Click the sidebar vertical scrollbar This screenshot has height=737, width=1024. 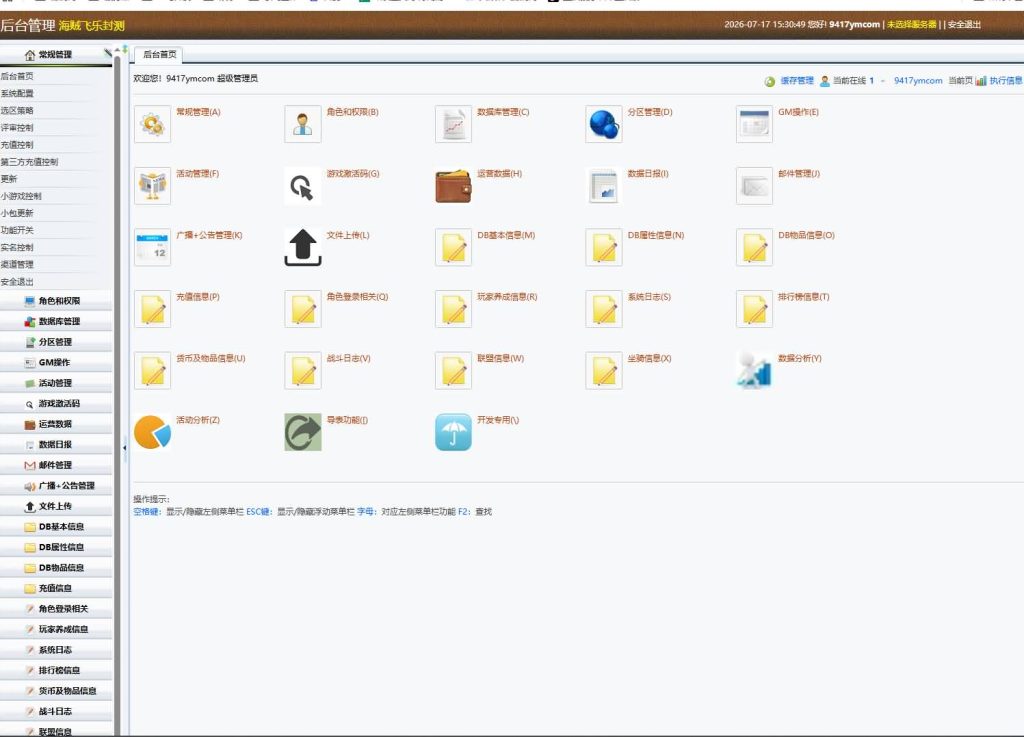point(117,392)
